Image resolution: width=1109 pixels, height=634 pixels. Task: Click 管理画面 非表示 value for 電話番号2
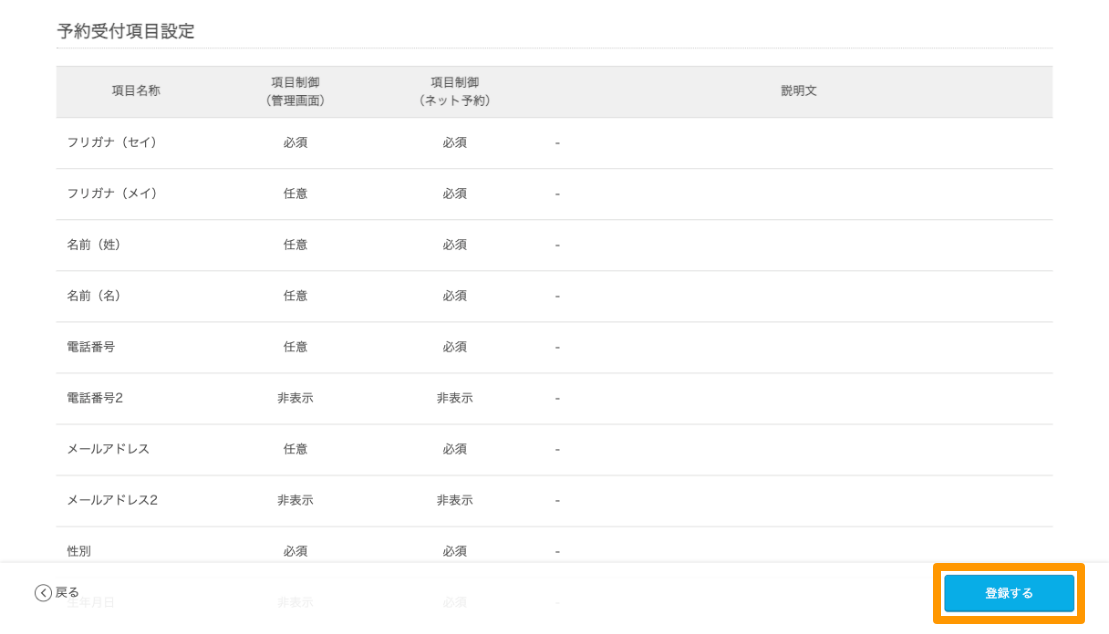pyautogui.click(x=295, y=398)
